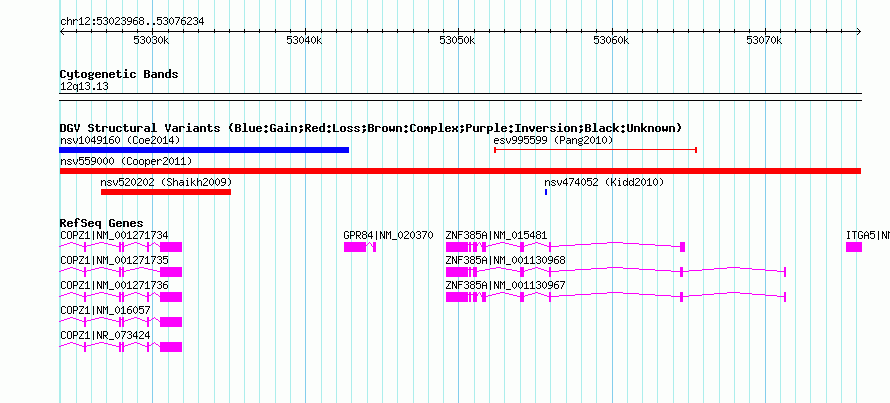The image size is (890, 403).
Task: Click the COPZ1 NR_073424 transcript glyph
Action: tap(121, 347)
